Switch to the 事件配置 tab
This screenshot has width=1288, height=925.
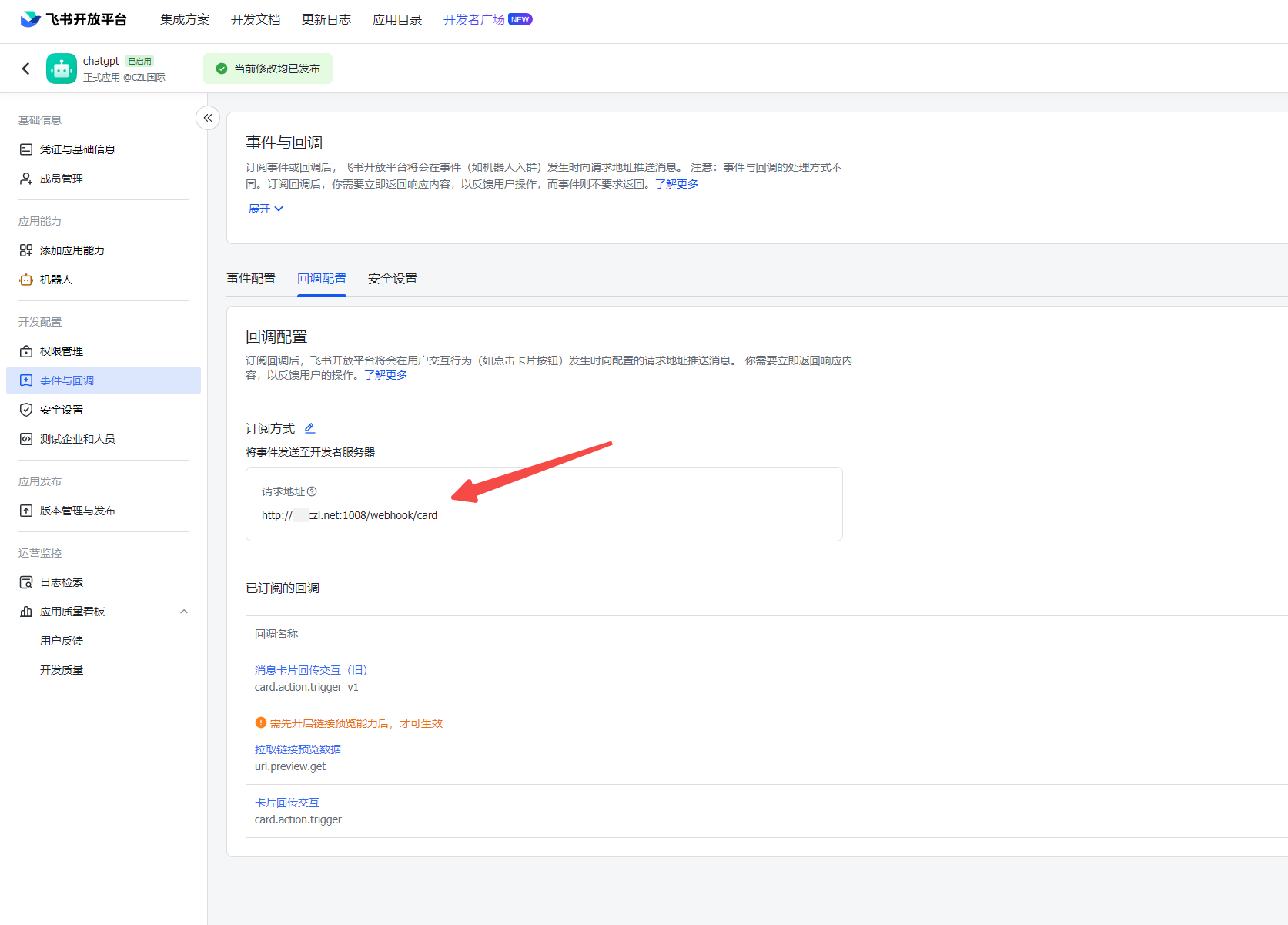tap(251, 279)
